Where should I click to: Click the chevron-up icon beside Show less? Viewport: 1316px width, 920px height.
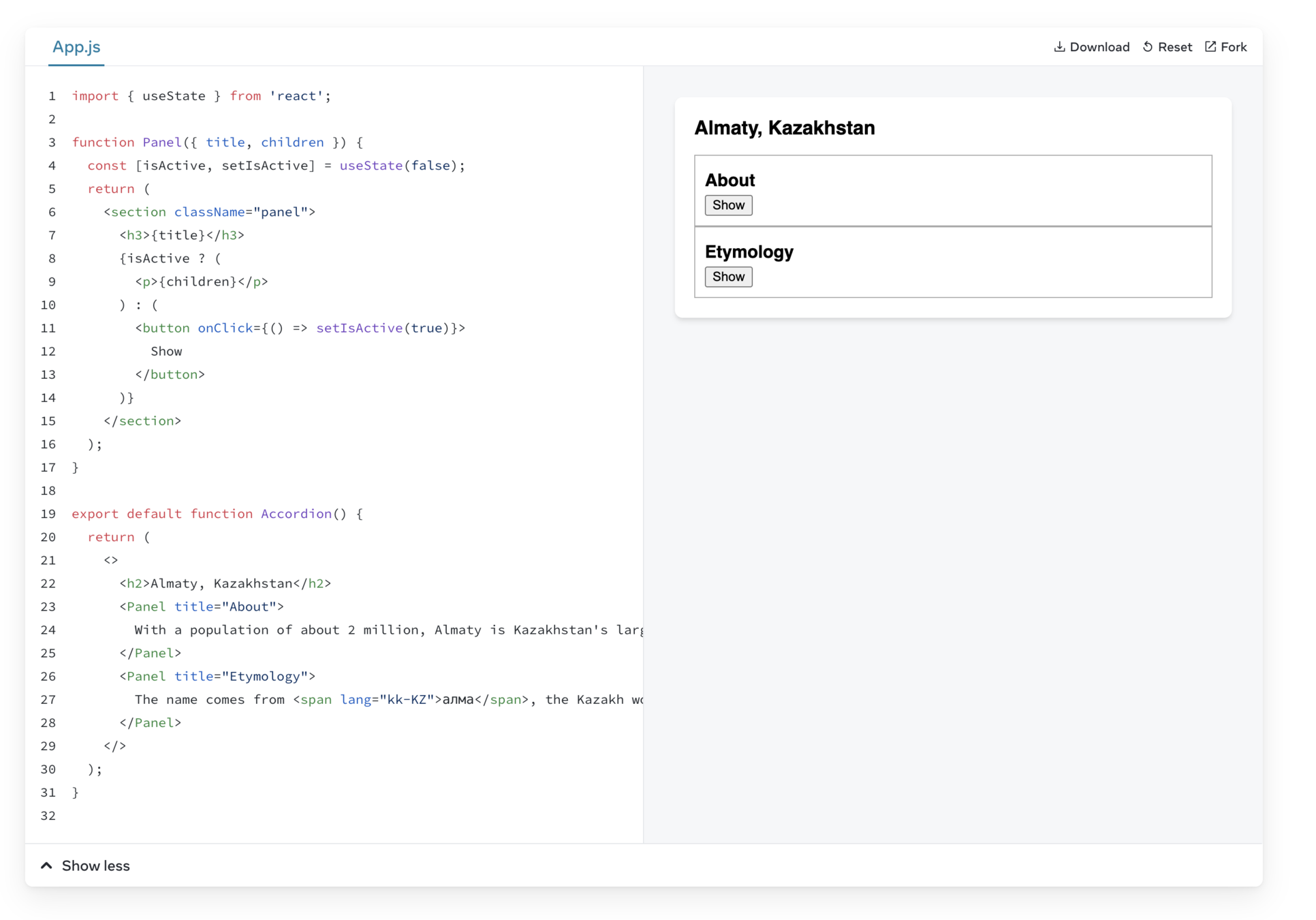[x=46, y=865]
